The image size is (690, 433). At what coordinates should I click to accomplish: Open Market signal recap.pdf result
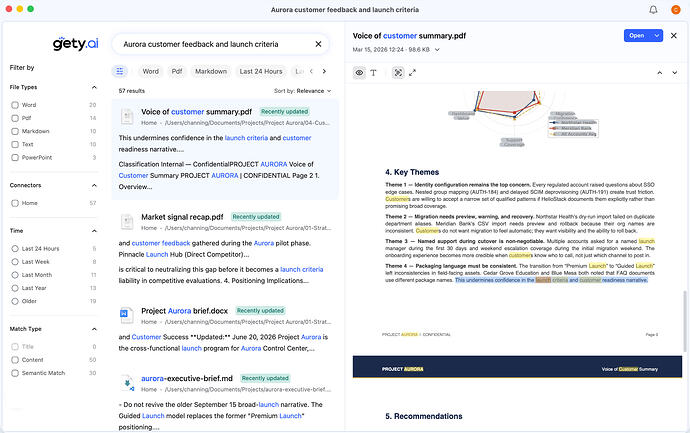[x=182, y=217]
